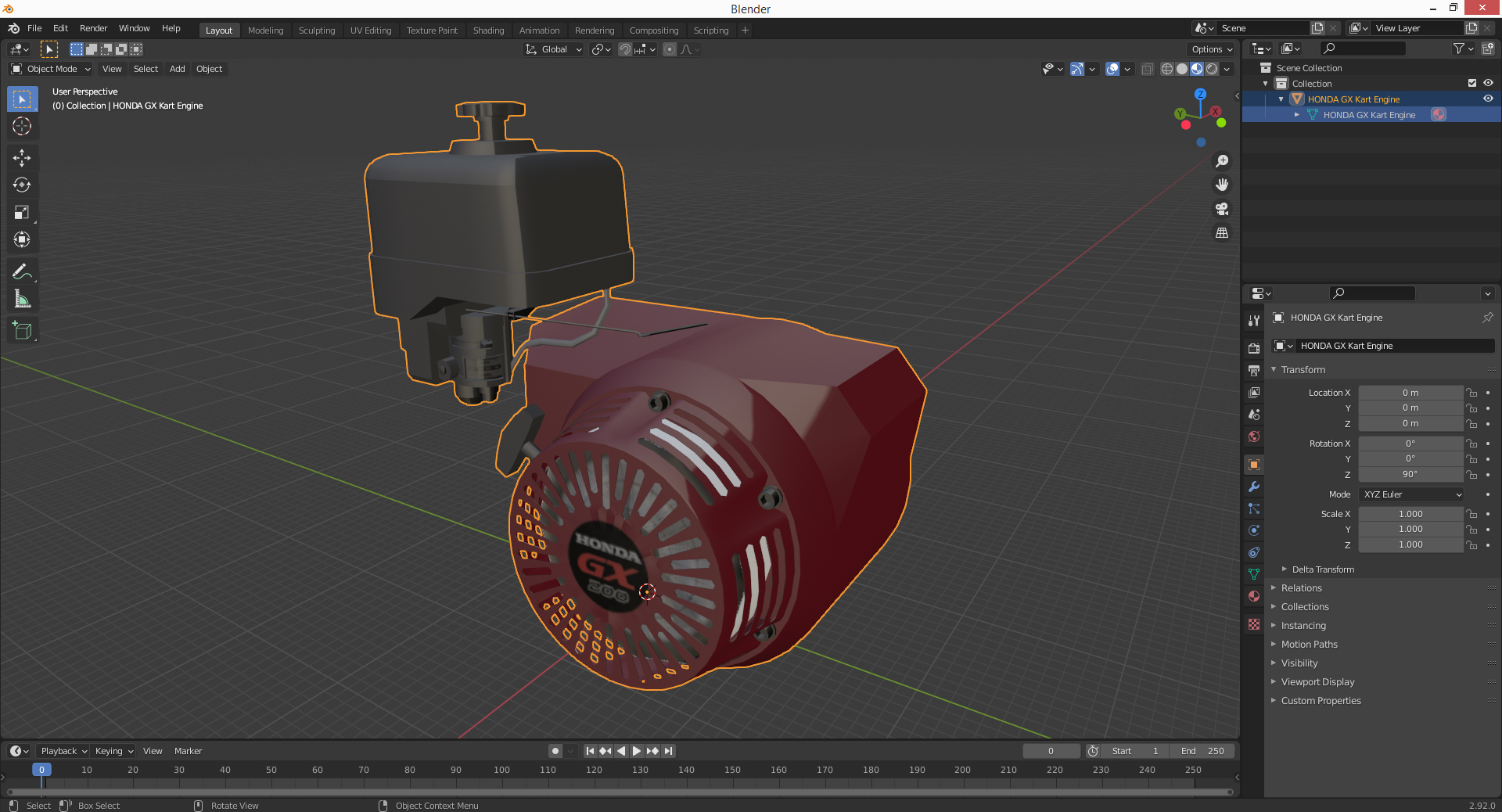This screenshot has height=812, width=1502.
Task: Jump to the first frame
Action: click(591, 751)
